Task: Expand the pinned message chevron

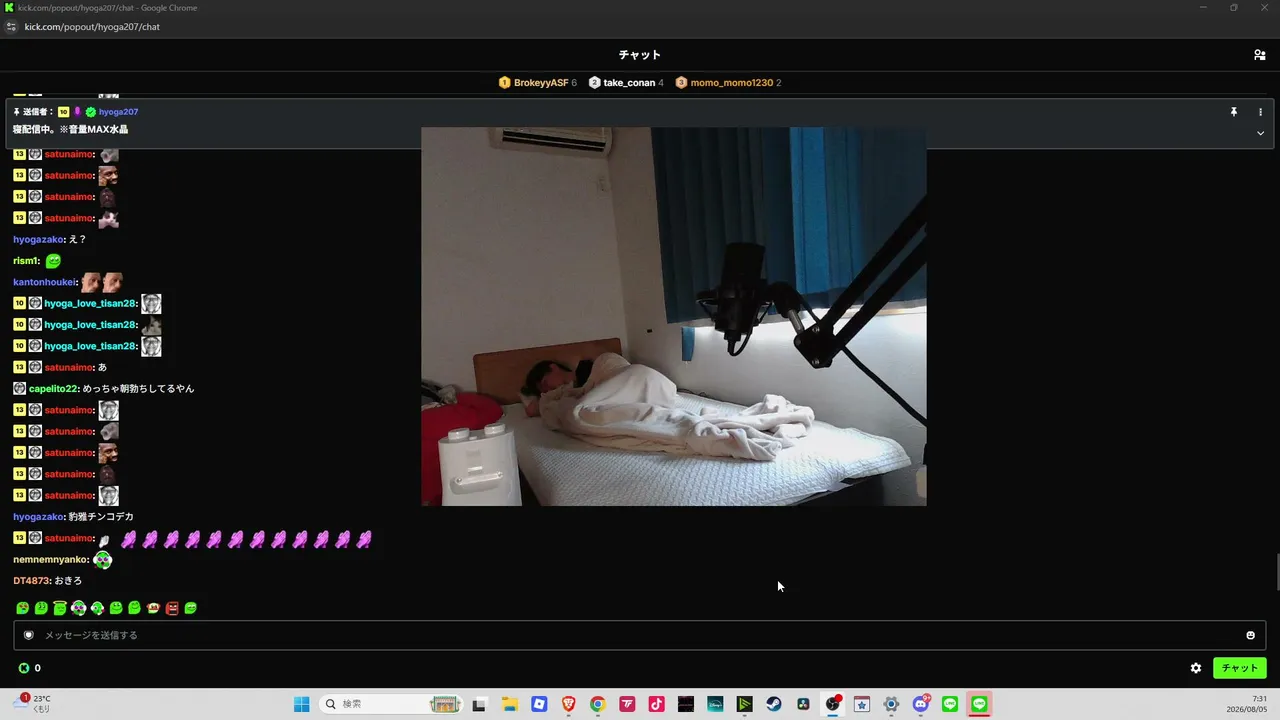Action: pyautogui.click(x=1260, y=133)
